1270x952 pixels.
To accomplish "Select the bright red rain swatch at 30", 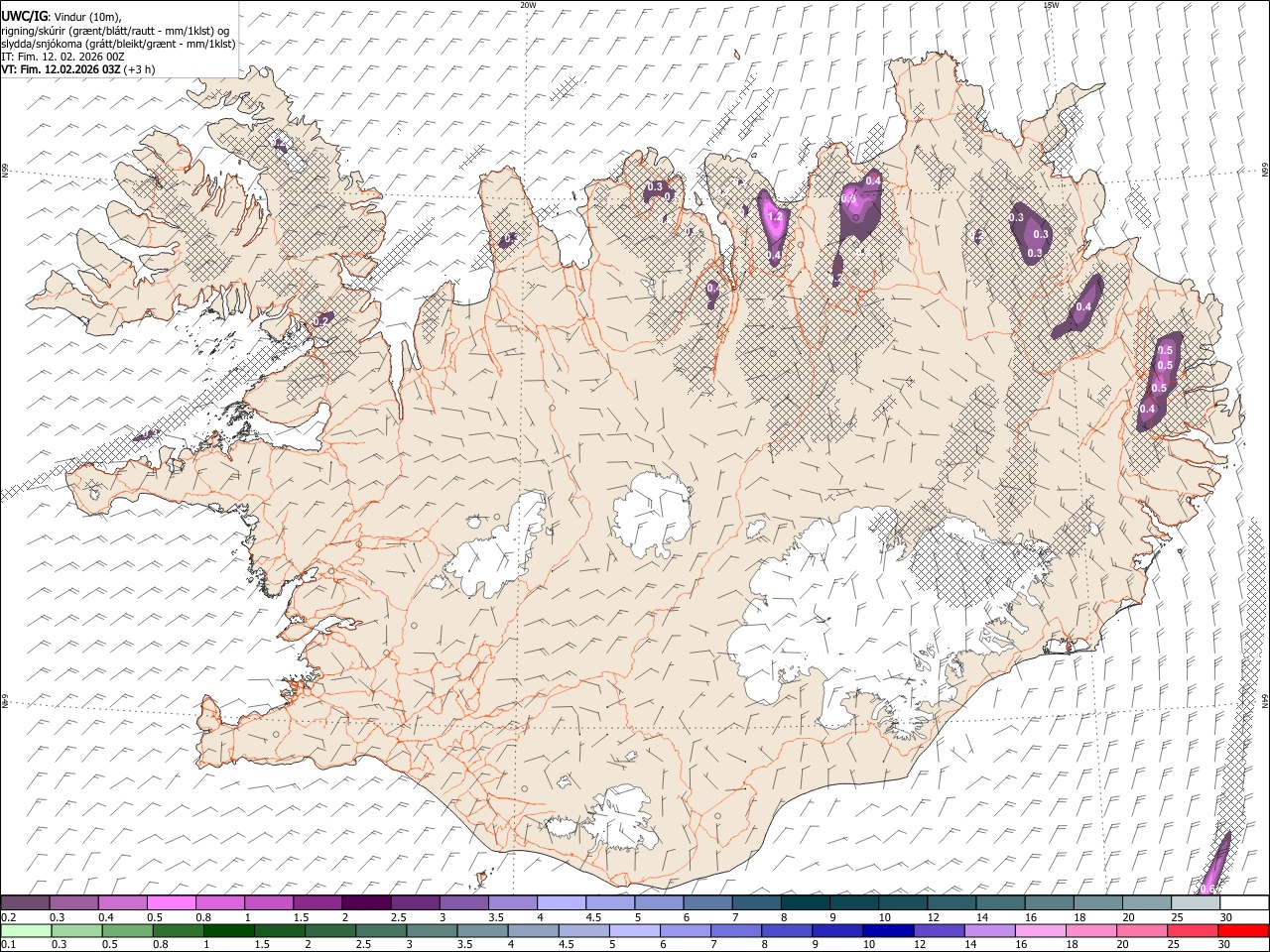I will (x=1242, y=930).
